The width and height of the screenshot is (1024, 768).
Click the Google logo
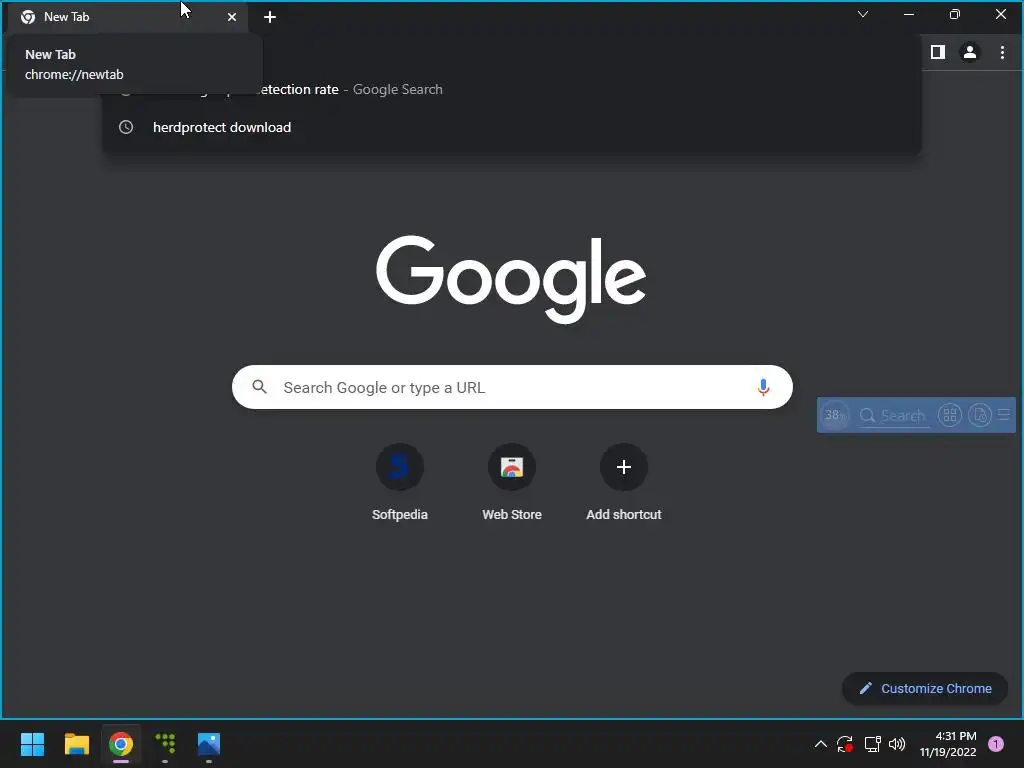(511, 280)
